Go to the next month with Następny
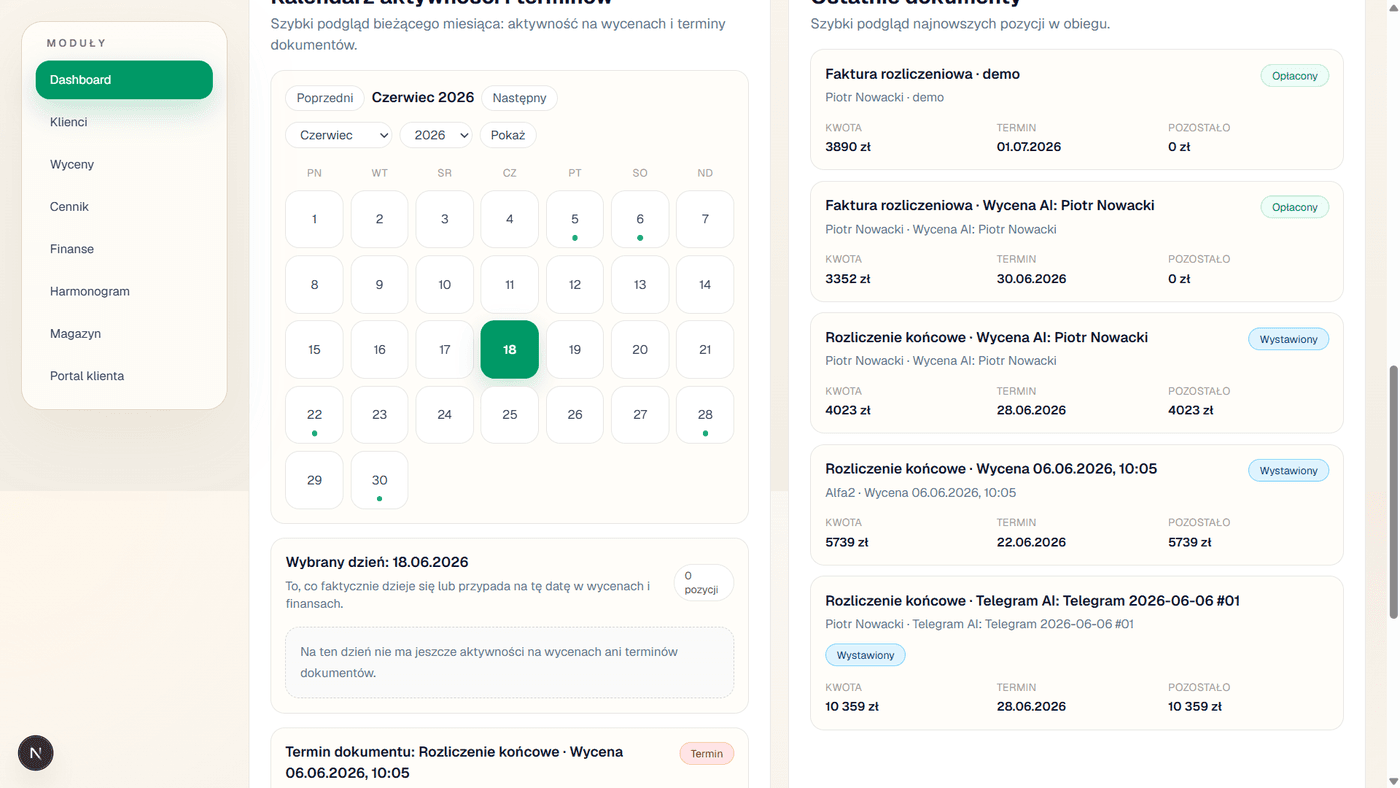This screenshot has width=1400, height=788. [x=519, y=98]
